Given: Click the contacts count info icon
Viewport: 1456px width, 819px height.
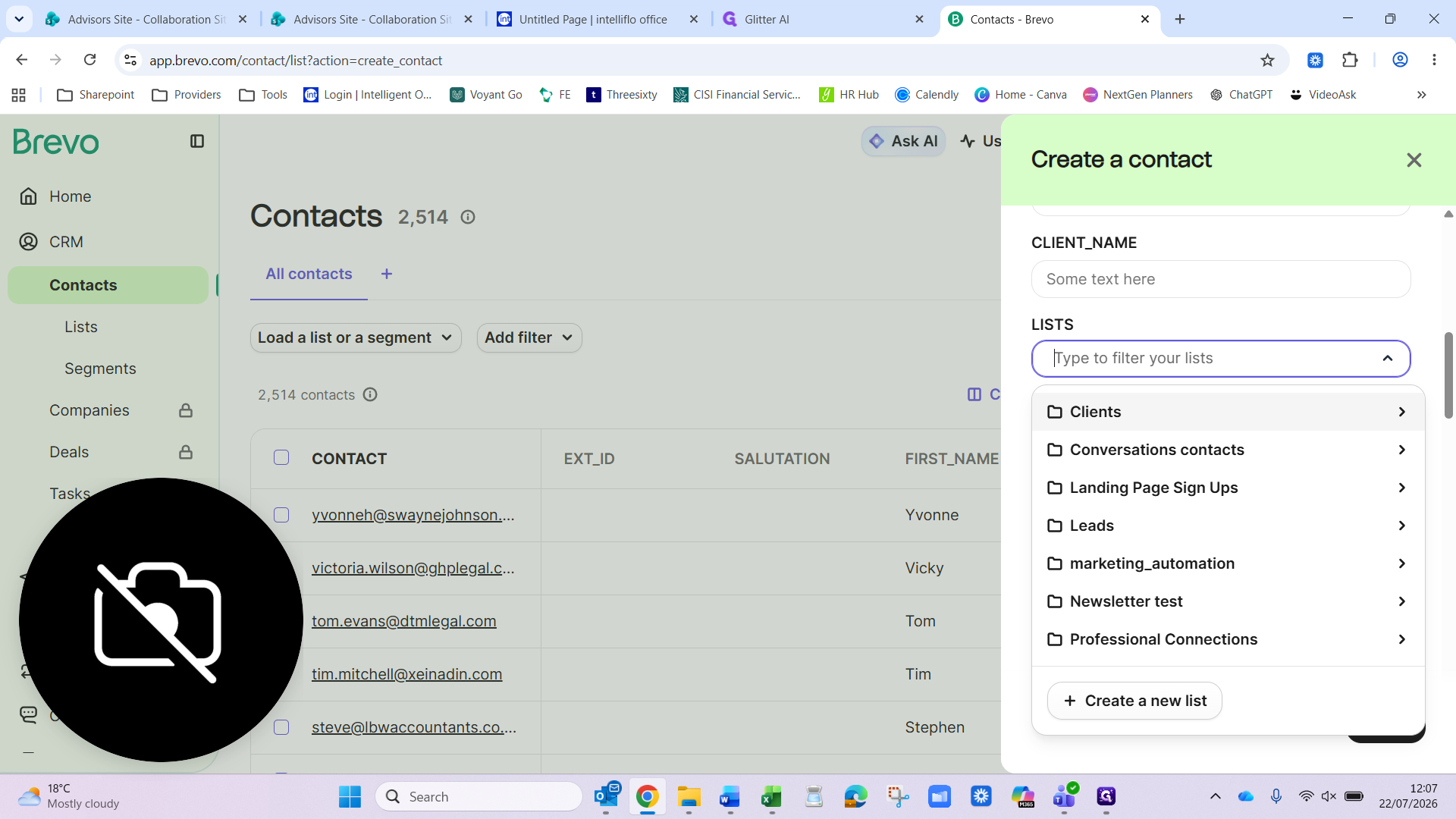Looking at the screenshot, I should 468,217.
